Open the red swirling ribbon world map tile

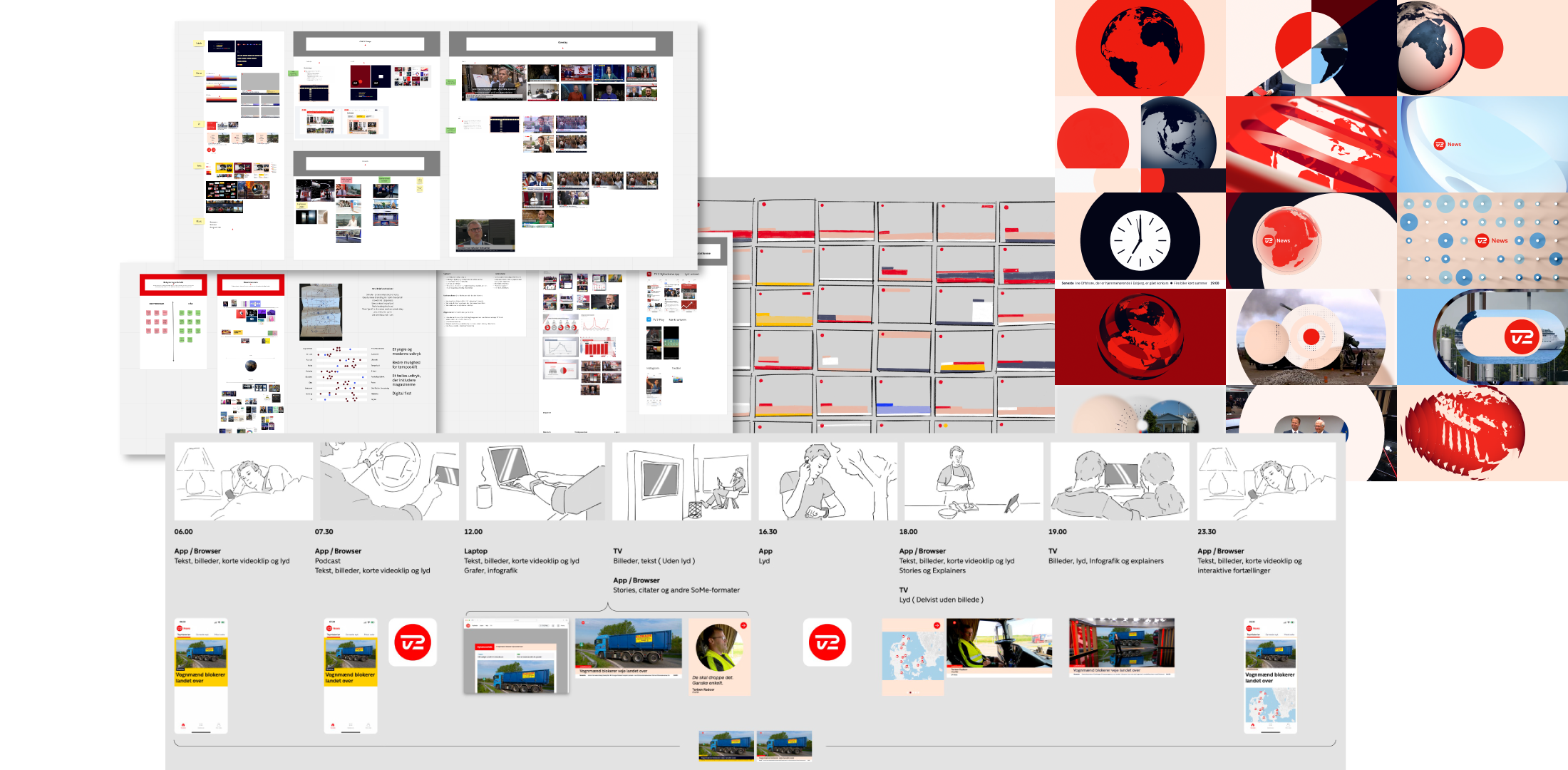[x=1311, y=144]
